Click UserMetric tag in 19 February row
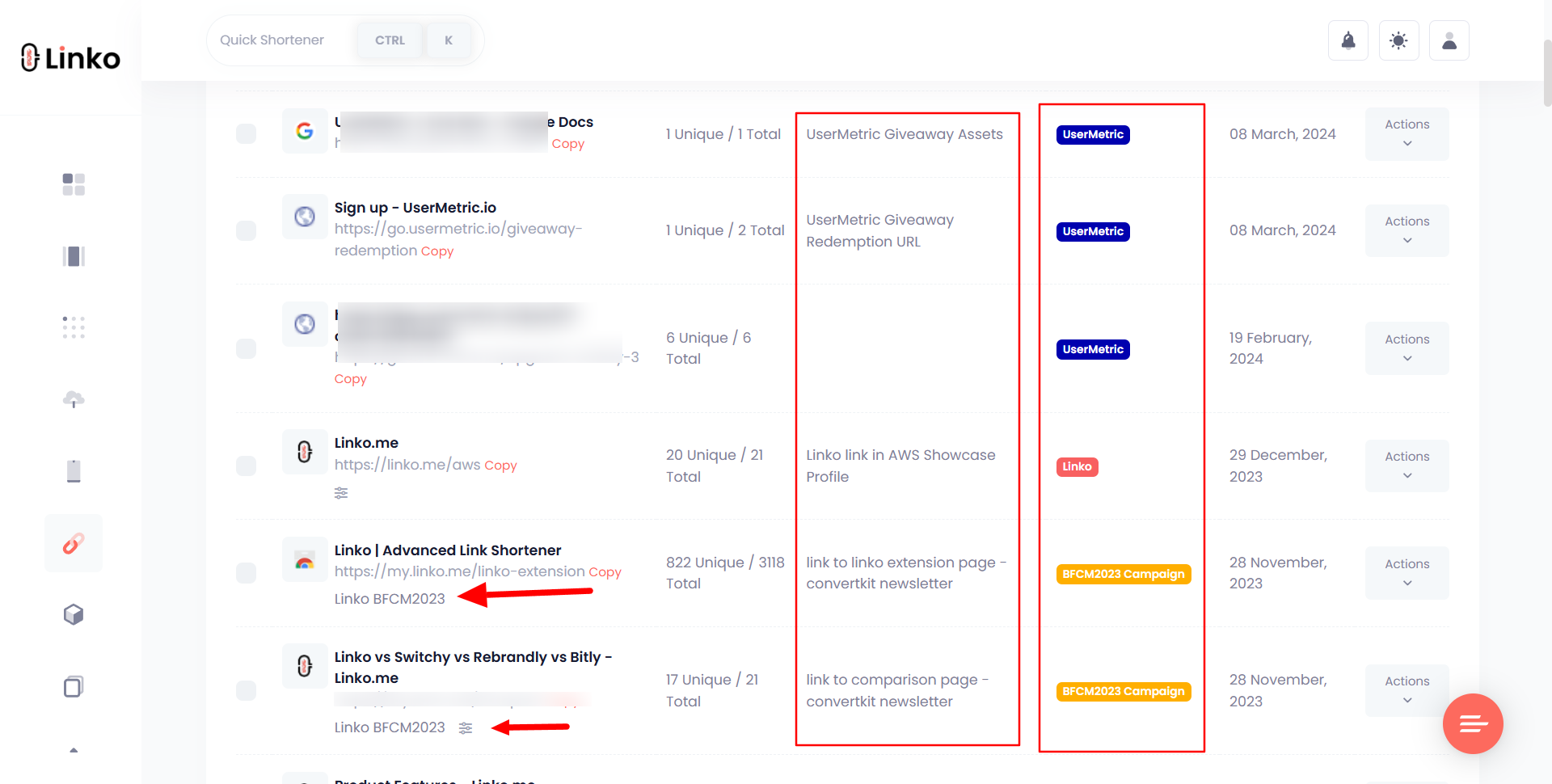1552x784 pixels. pyautogui.click(x=1093, y=349)
